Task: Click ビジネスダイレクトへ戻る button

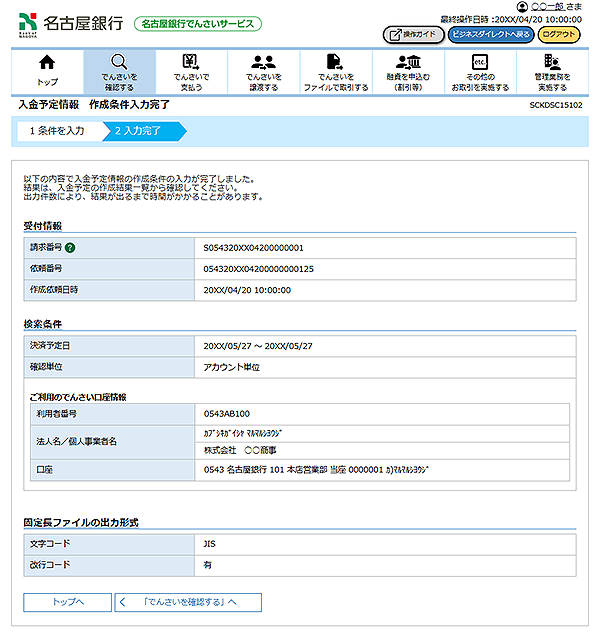Action: pyautogui.click(x=489, y=34)
